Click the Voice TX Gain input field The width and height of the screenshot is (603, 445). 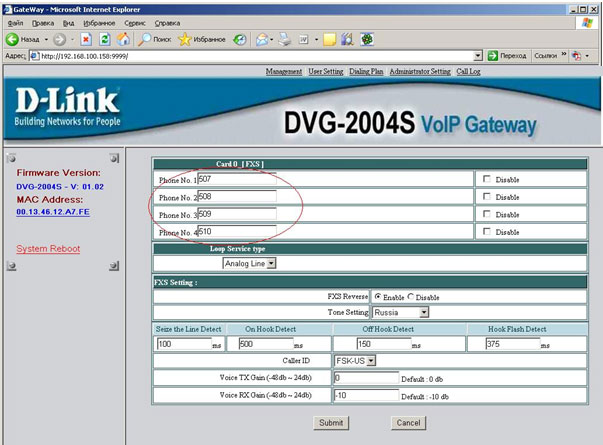point(365,378)
